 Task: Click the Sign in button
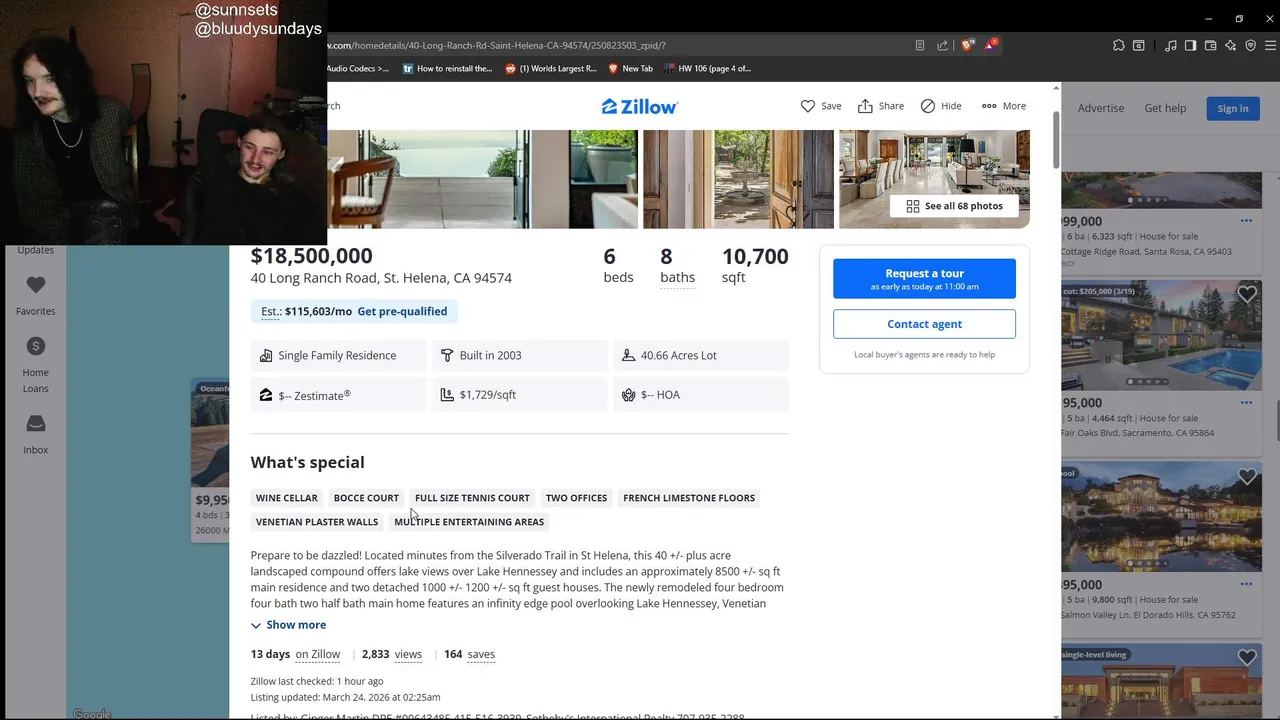[1232, 108]
